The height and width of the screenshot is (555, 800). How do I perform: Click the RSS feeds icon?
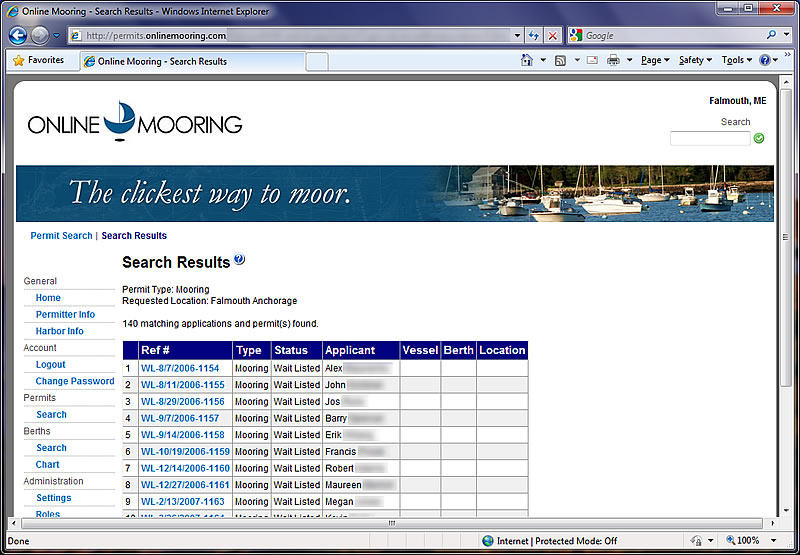pos(560,61)
